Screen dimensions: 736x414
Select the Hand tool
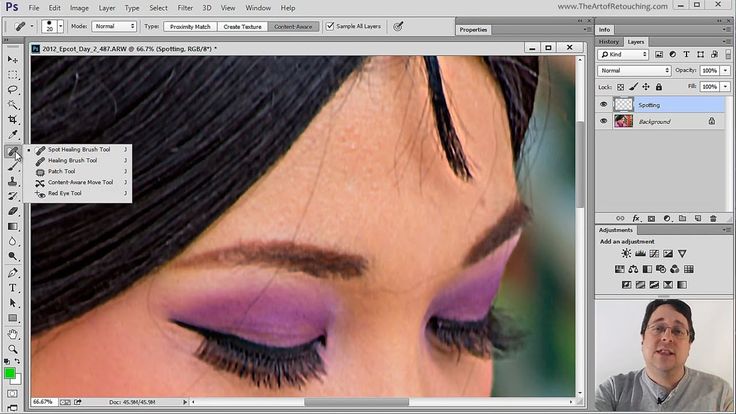point(13,334)
